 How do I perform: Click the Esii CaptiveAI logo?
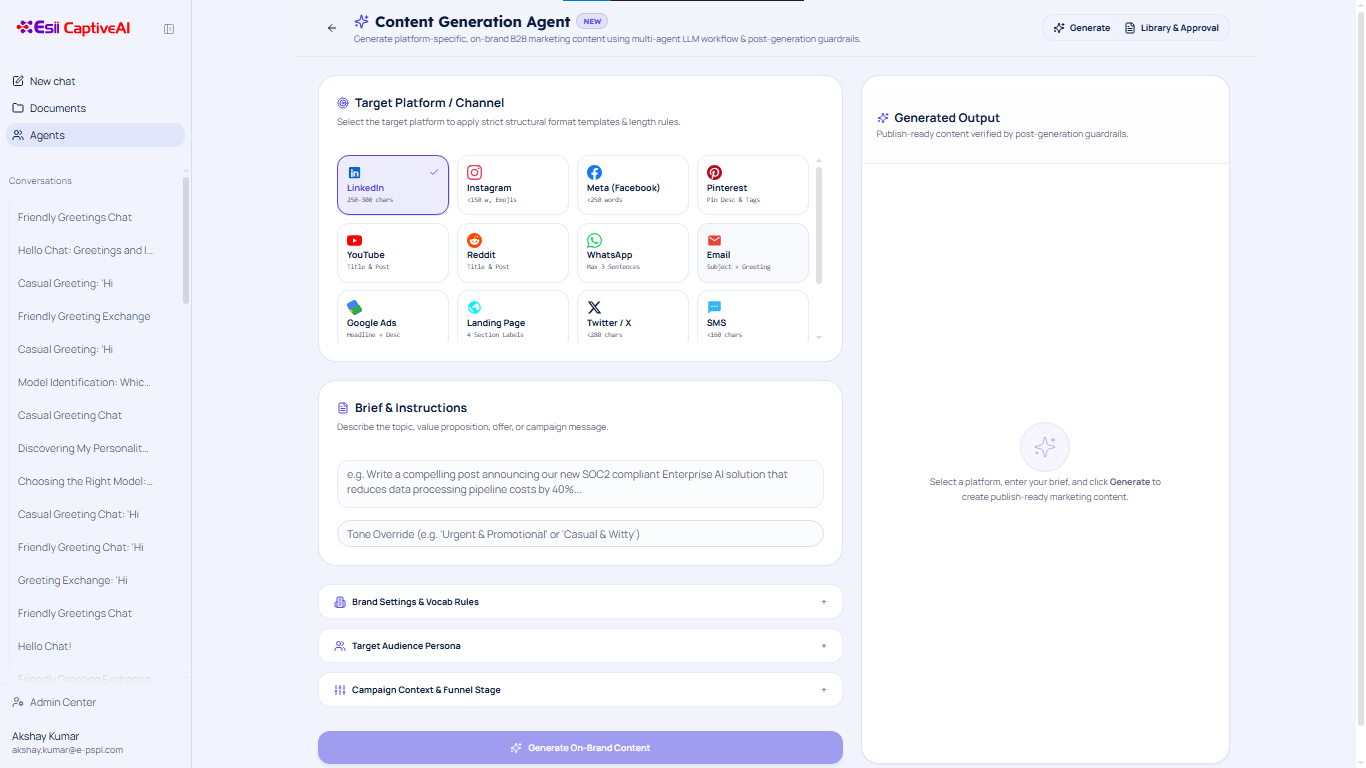73,28
